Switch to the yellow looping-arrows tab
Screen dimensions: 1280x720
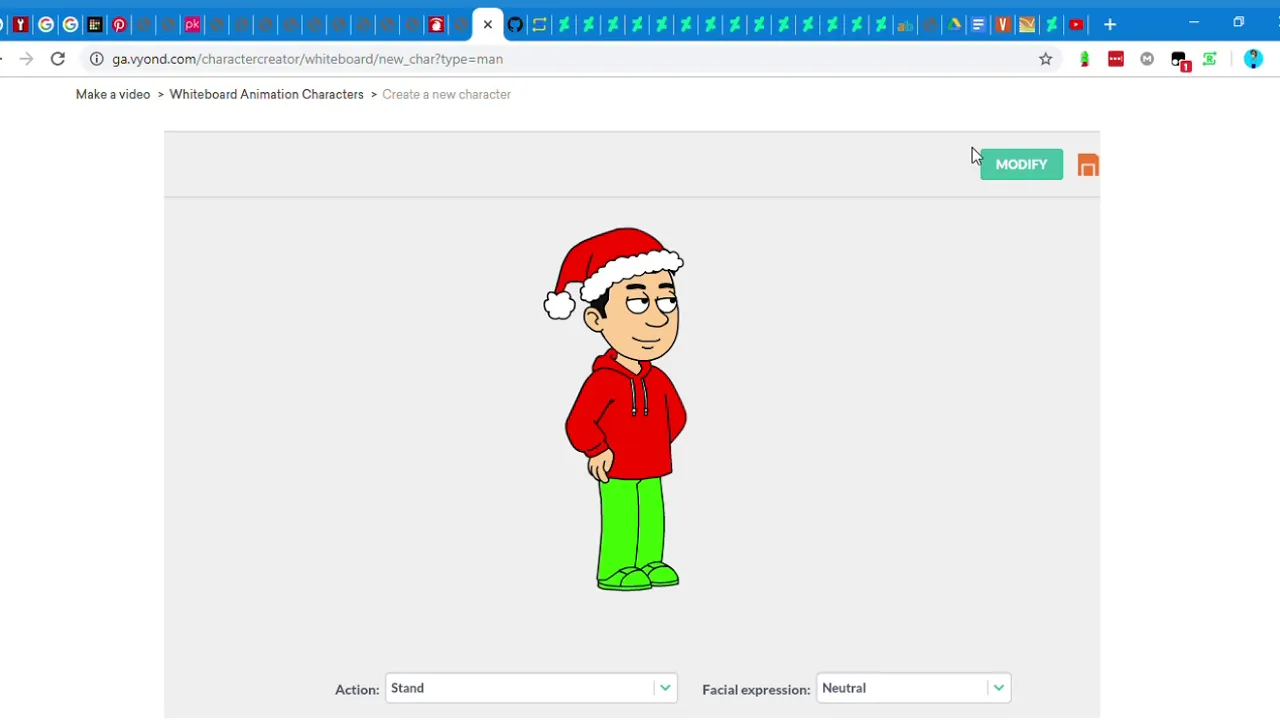point(539,24)
